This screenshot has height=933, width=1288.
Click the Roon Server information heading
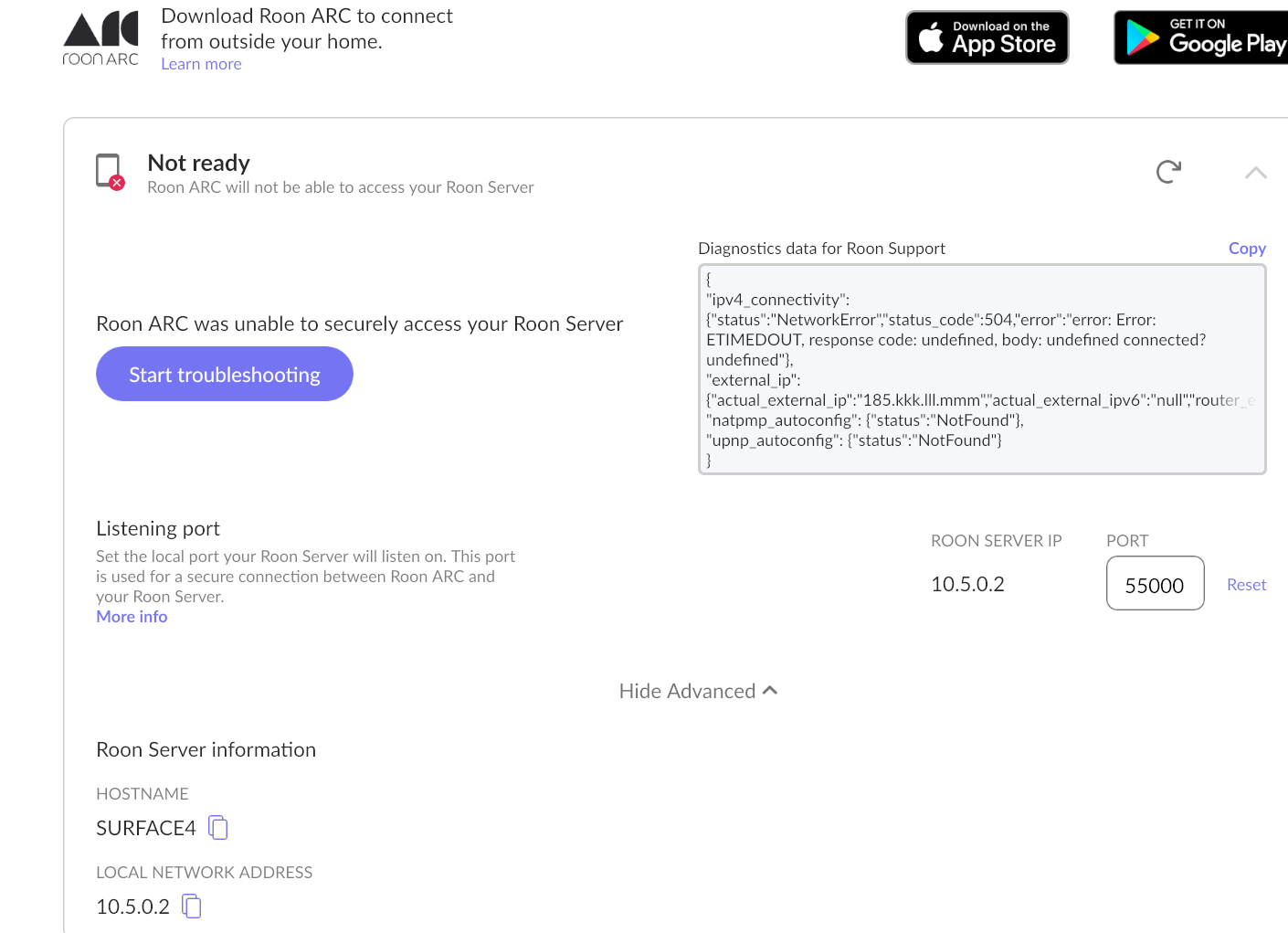pos(206,749)
